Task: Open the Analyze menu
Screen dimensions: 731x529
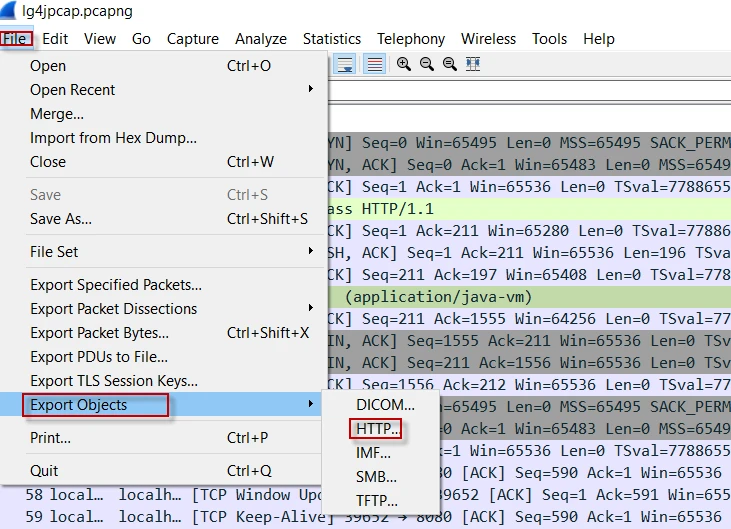Action: click(260, 39)
